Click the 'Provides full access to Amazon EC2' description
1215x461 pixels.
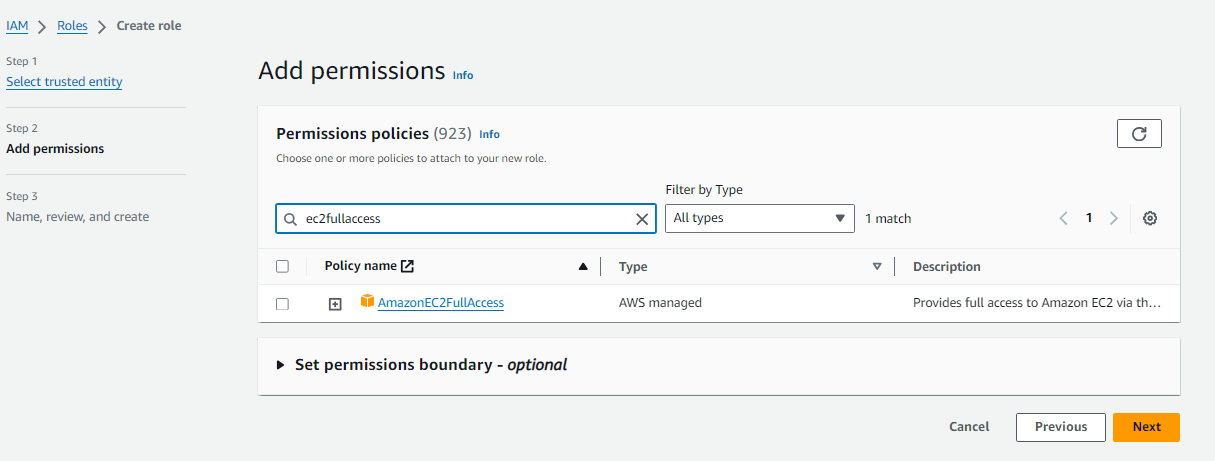point(1036,302)
